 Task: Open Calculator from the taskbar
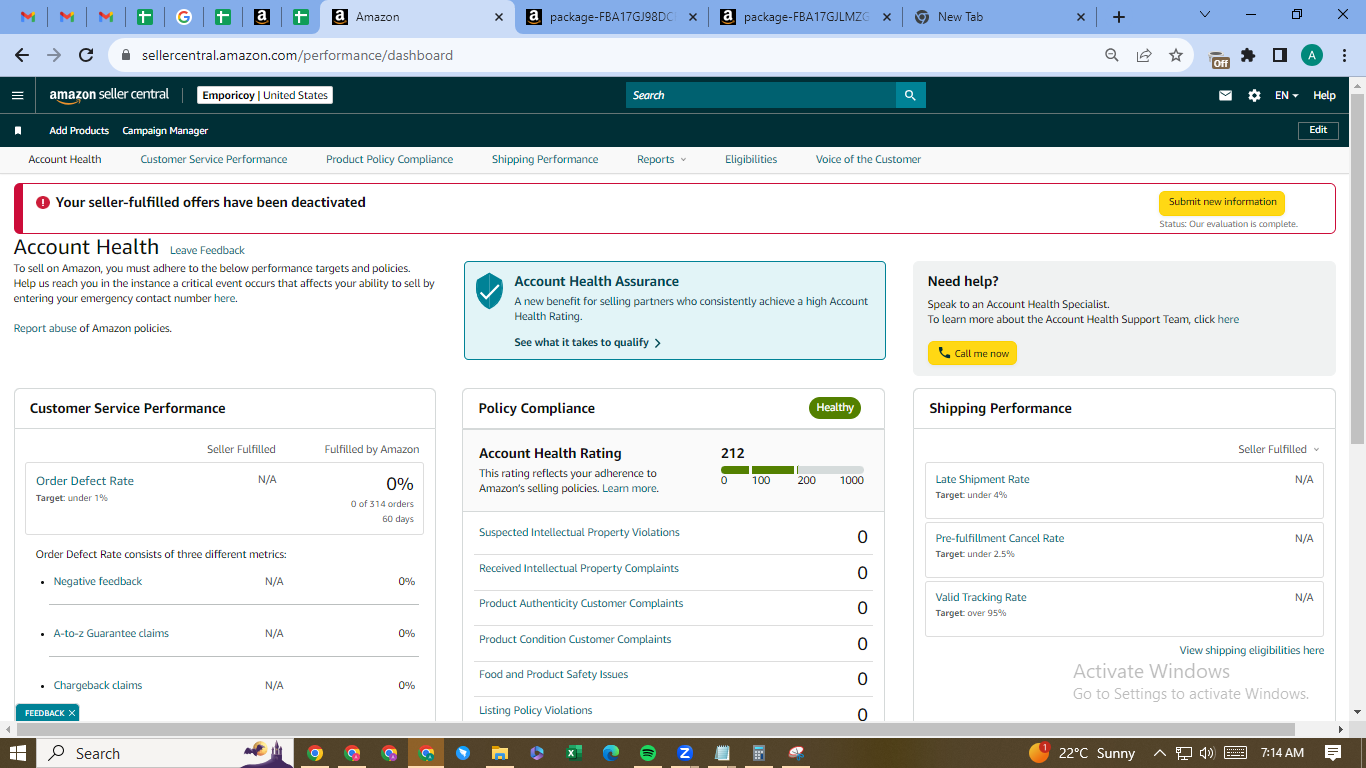[759, 753]
